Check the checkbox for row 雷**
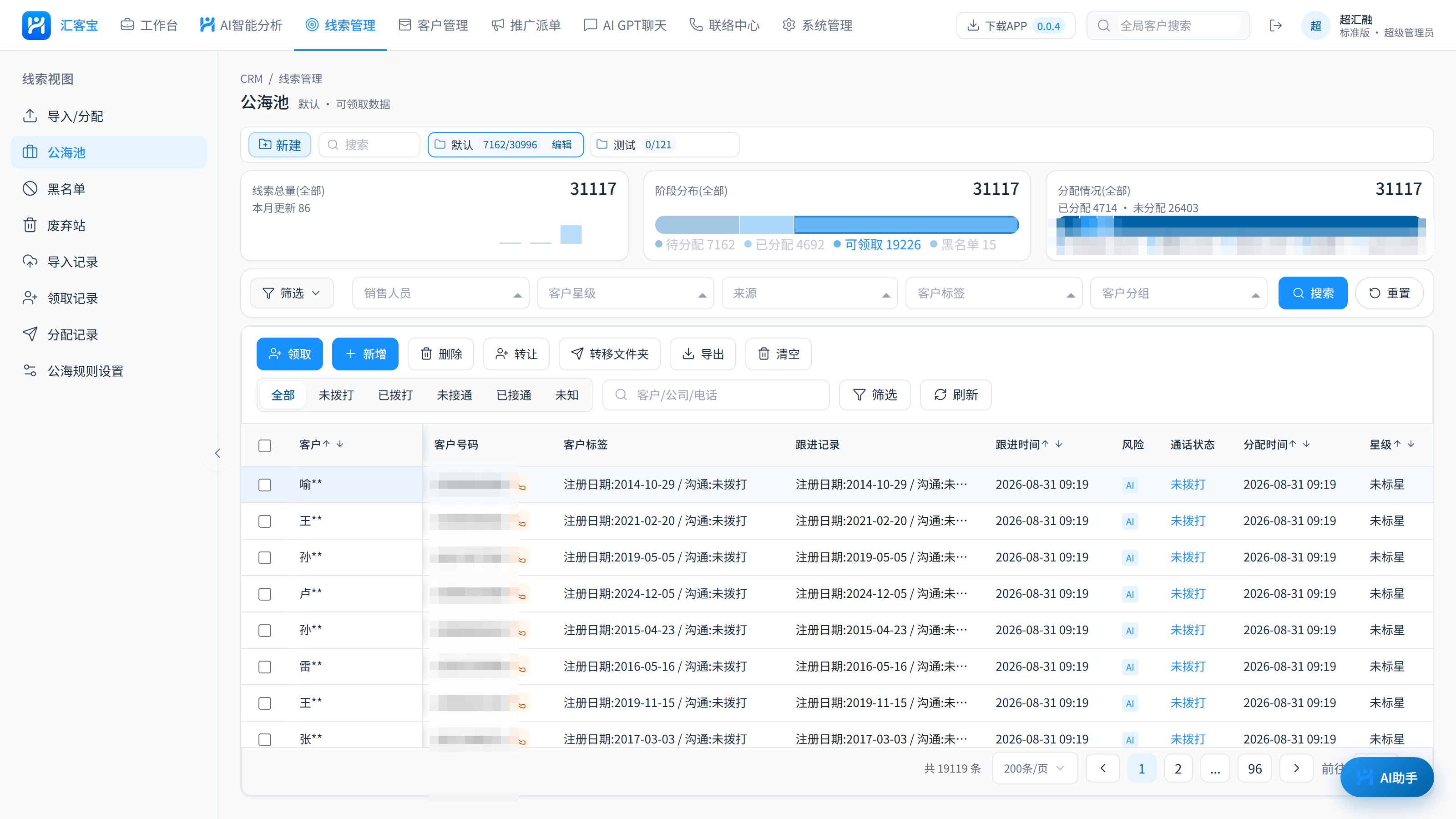The width and height of the screenshot is (1456, 819). click(264, 667)
